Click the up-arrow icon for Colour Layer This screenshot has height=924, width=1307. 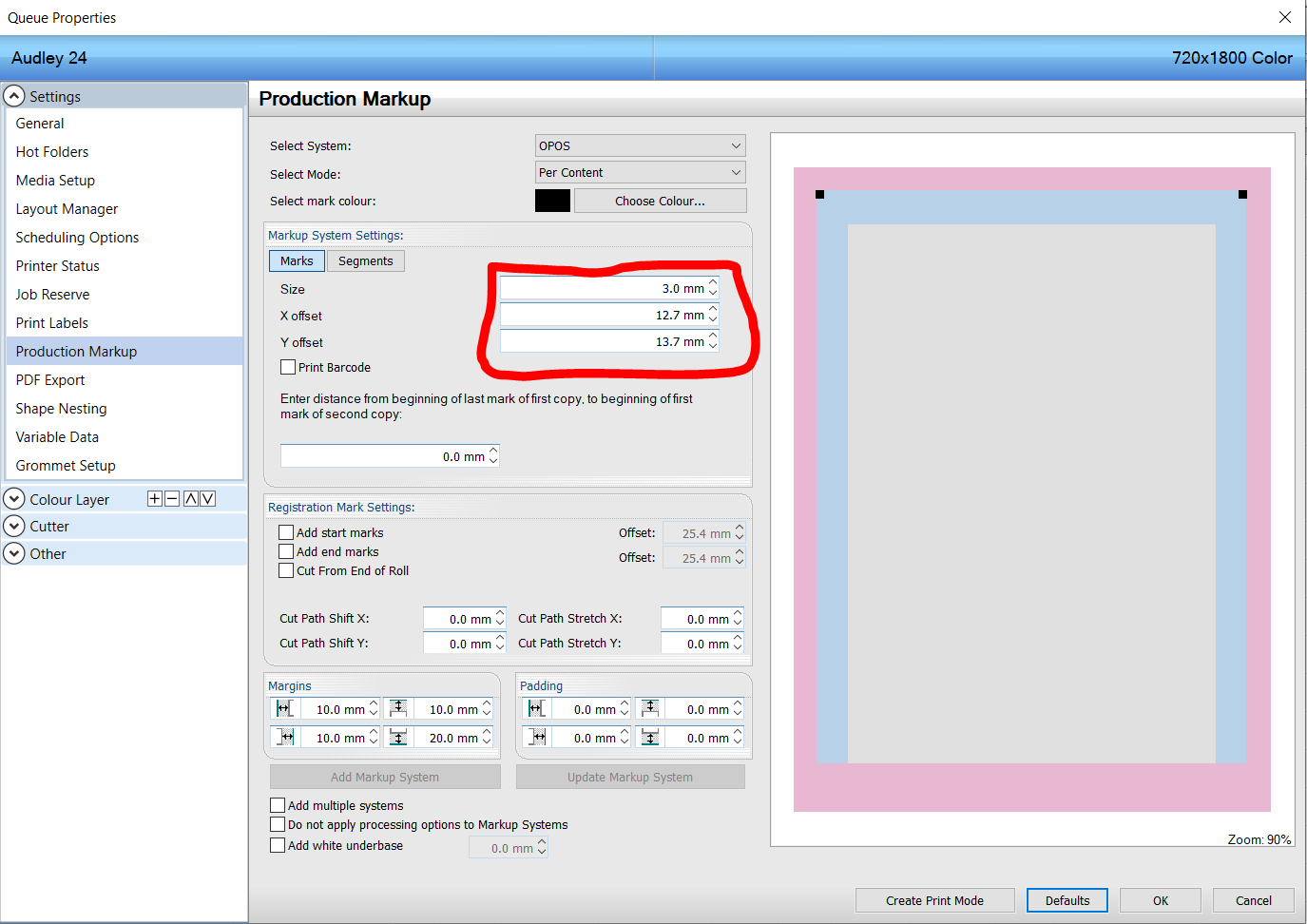point(190,497)
